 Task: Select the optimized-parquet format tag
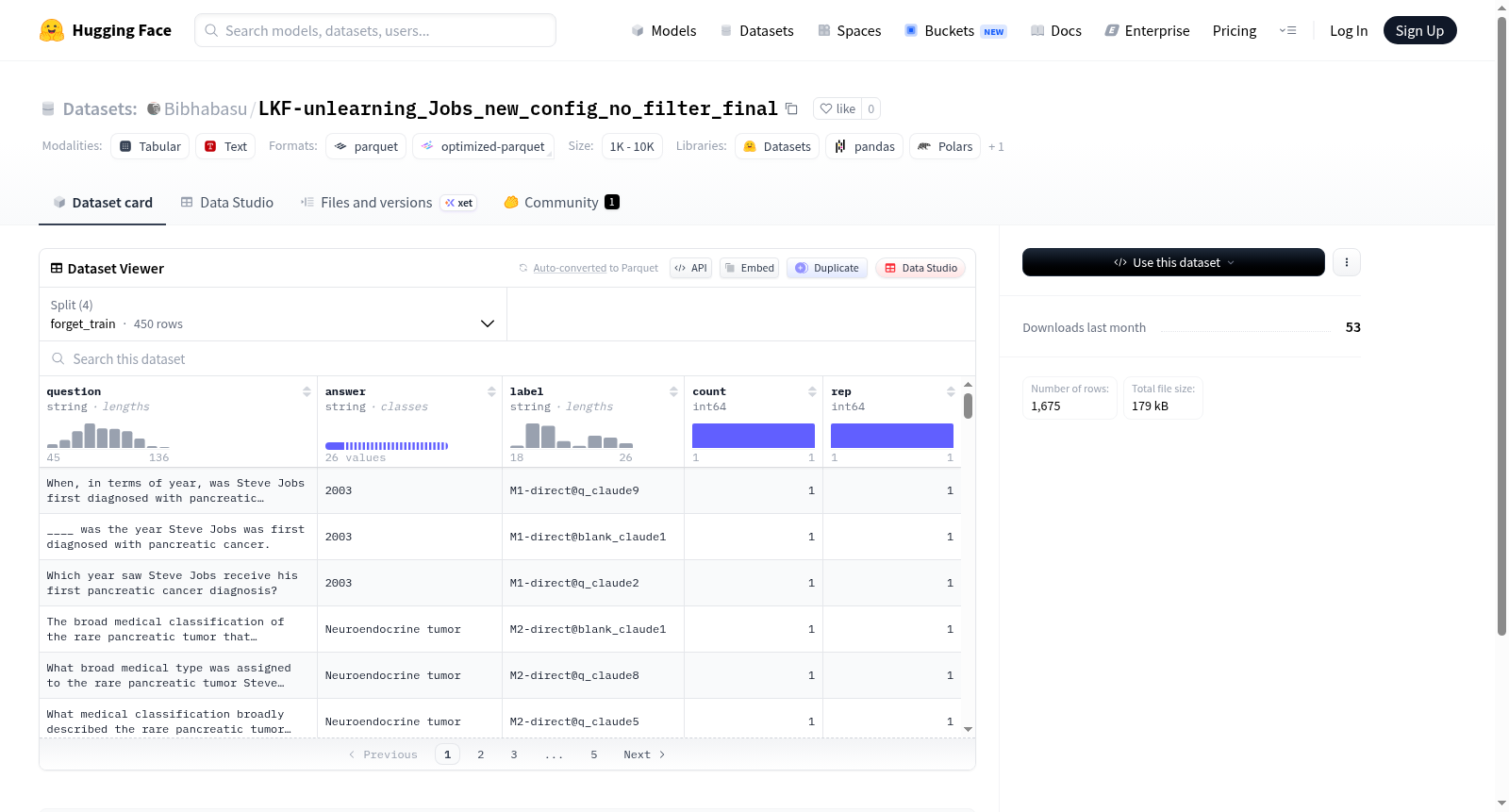click(x=483, y=146)
